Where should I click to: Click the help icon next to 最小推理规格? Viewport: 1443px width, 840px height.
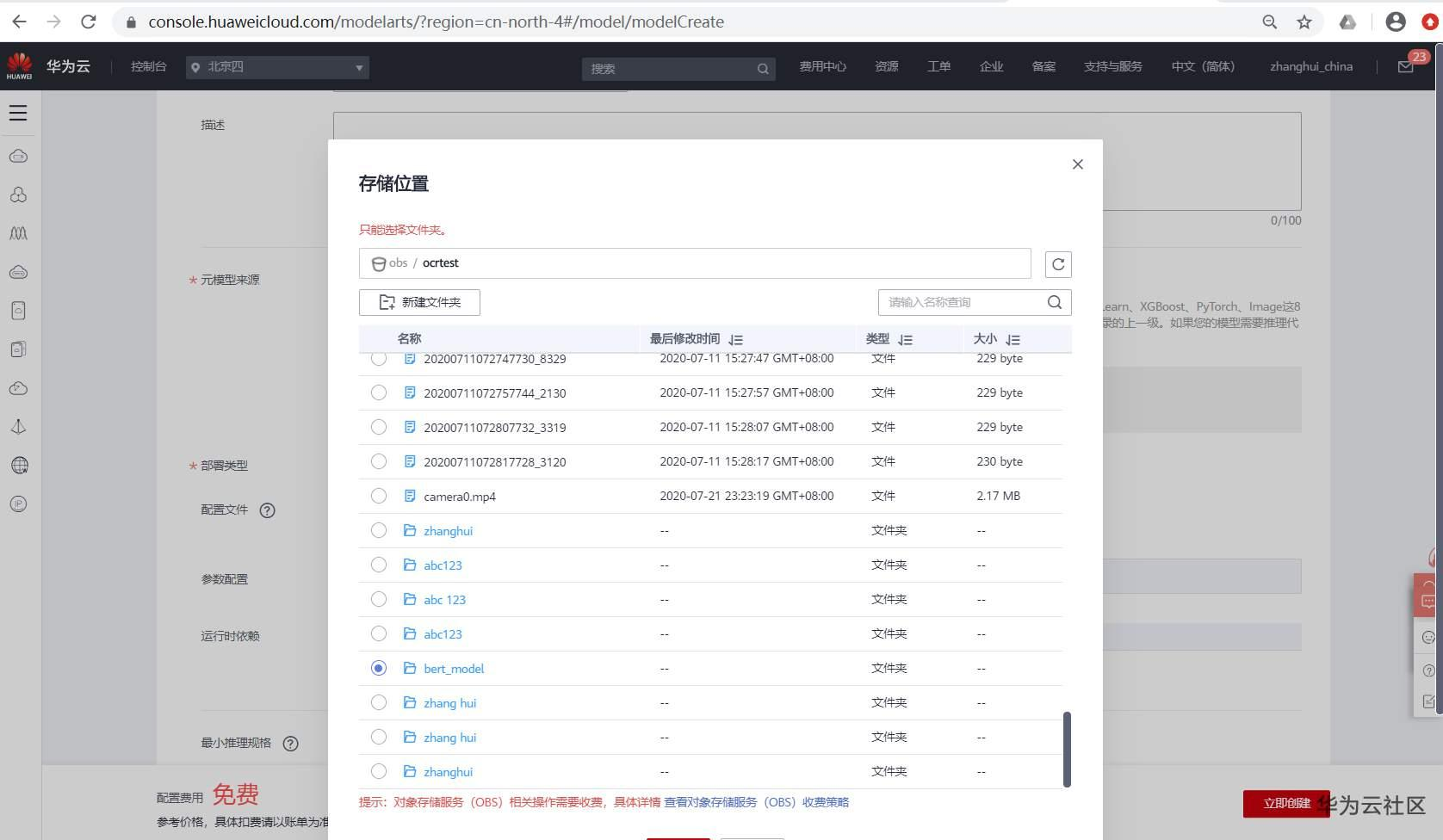point(291,744)
